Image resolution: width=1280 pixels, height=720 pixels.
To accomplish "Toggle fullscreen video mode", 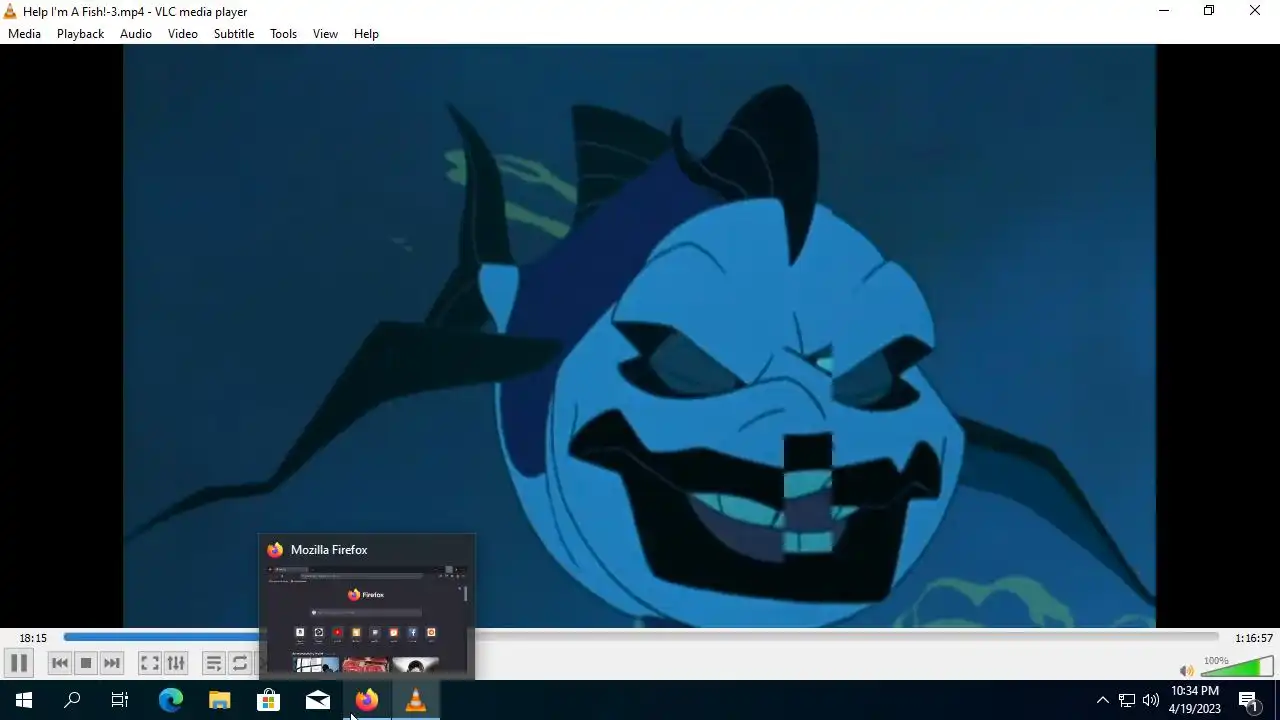I will coord(149,663).
